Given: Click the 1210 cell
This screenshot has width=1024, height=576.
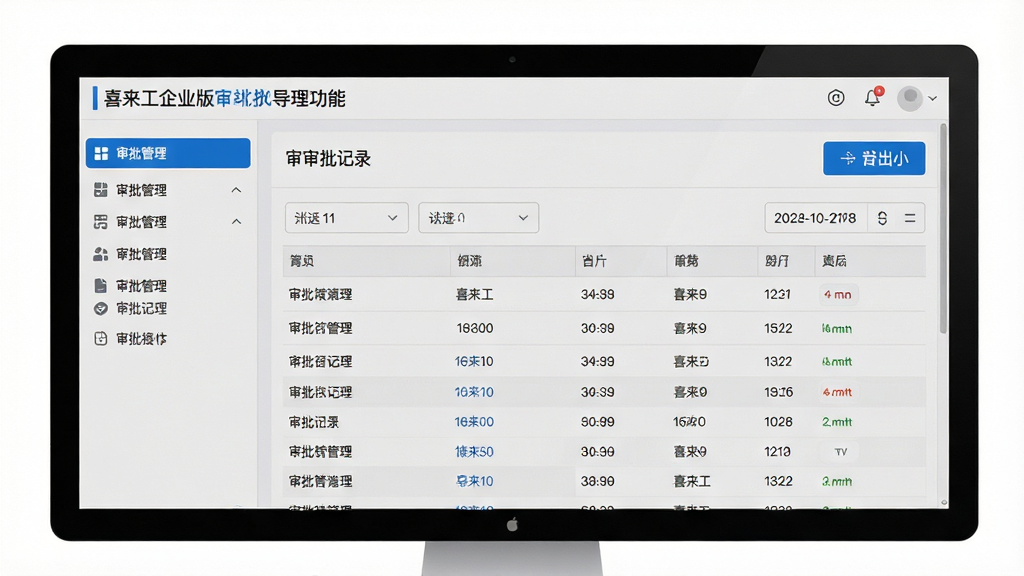Looking at the screenshot, I should (x=778, y=451).
